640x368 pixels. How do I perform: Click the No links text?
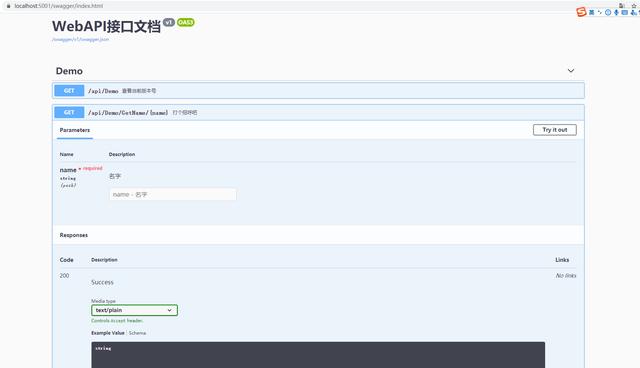[x=566, y=275]
